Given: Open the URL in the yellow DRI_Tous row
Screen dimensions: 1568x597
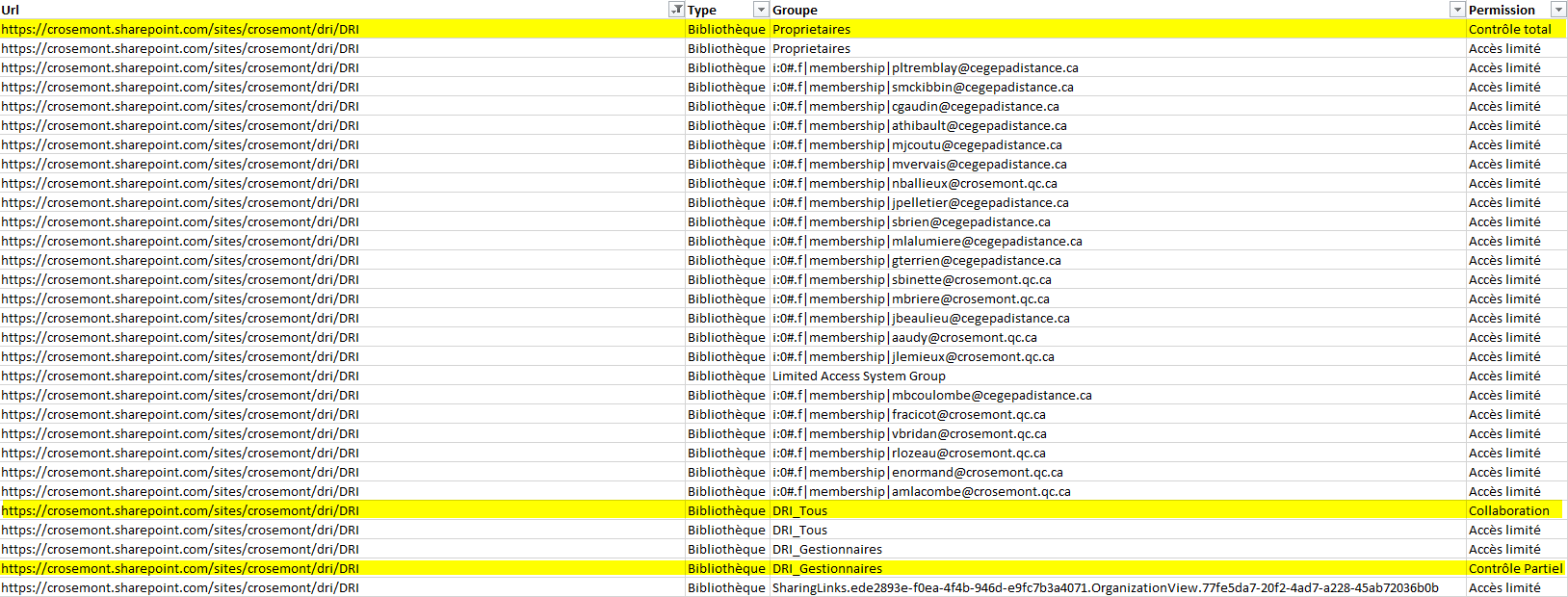Looking at the screenshot, I should (x=180, y=511).
